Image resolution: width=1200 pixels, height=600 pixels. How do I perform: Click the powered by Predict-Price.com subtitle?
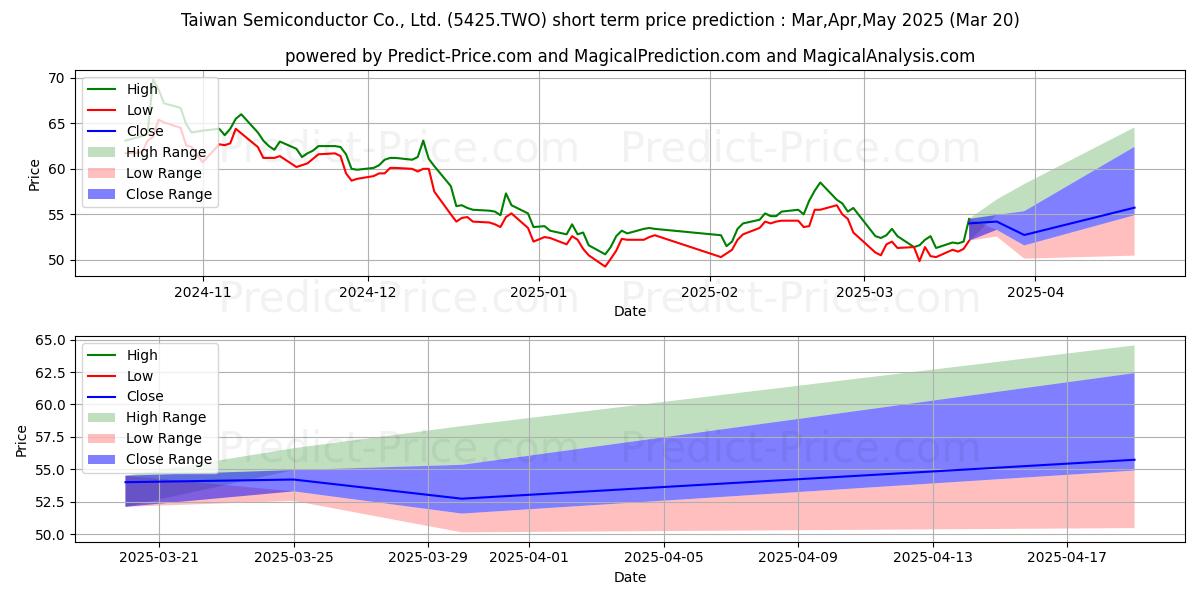pyautogui.click(x=630, y=56)
